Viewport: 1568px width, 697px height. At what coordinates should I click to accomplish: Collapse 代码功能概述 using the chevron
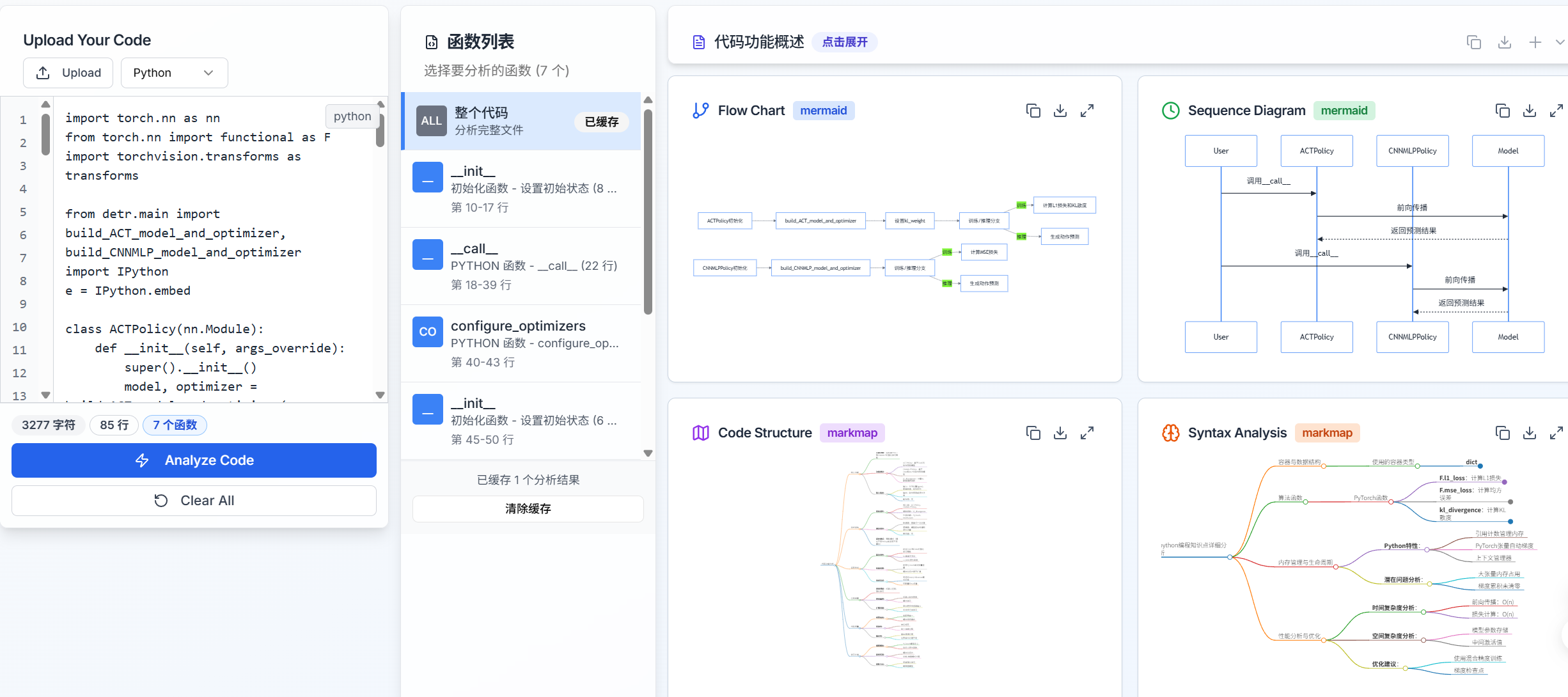pos(1562,42)
